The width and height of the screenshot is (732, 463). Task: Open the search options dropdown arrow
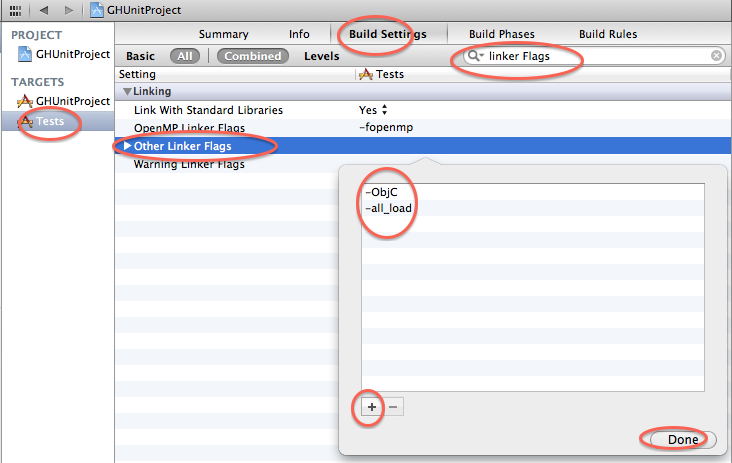[x=481, y=56]
